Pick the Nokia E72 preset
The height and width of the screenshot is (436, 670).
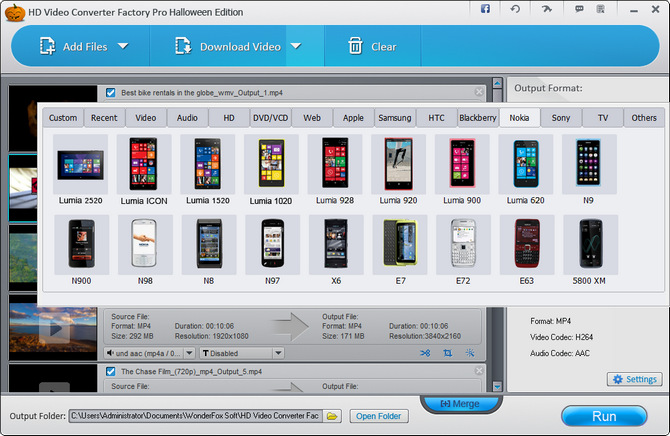pyautogui.click(x=464, y=250)
